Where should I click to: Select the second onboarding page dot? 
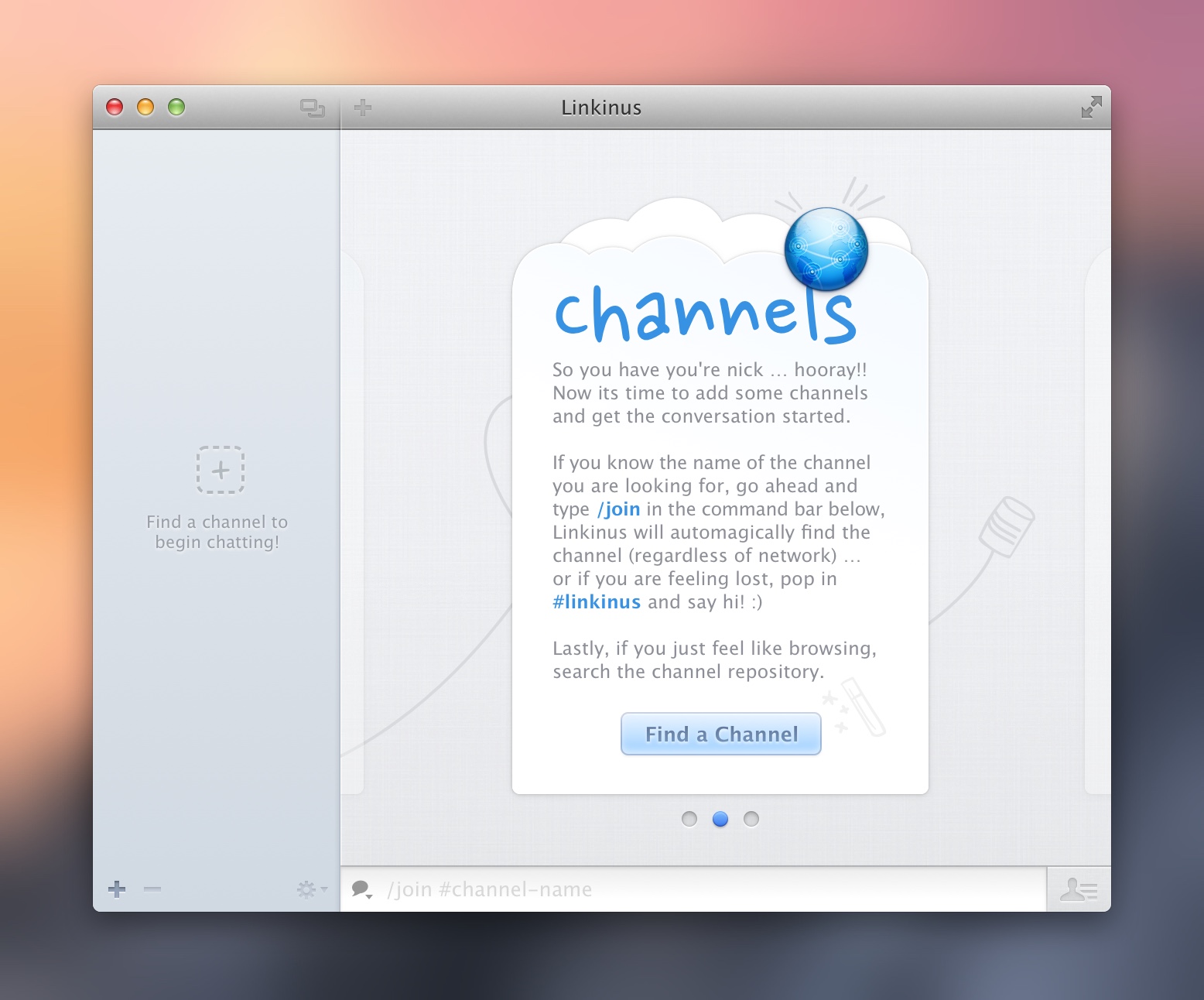point(720,819)
